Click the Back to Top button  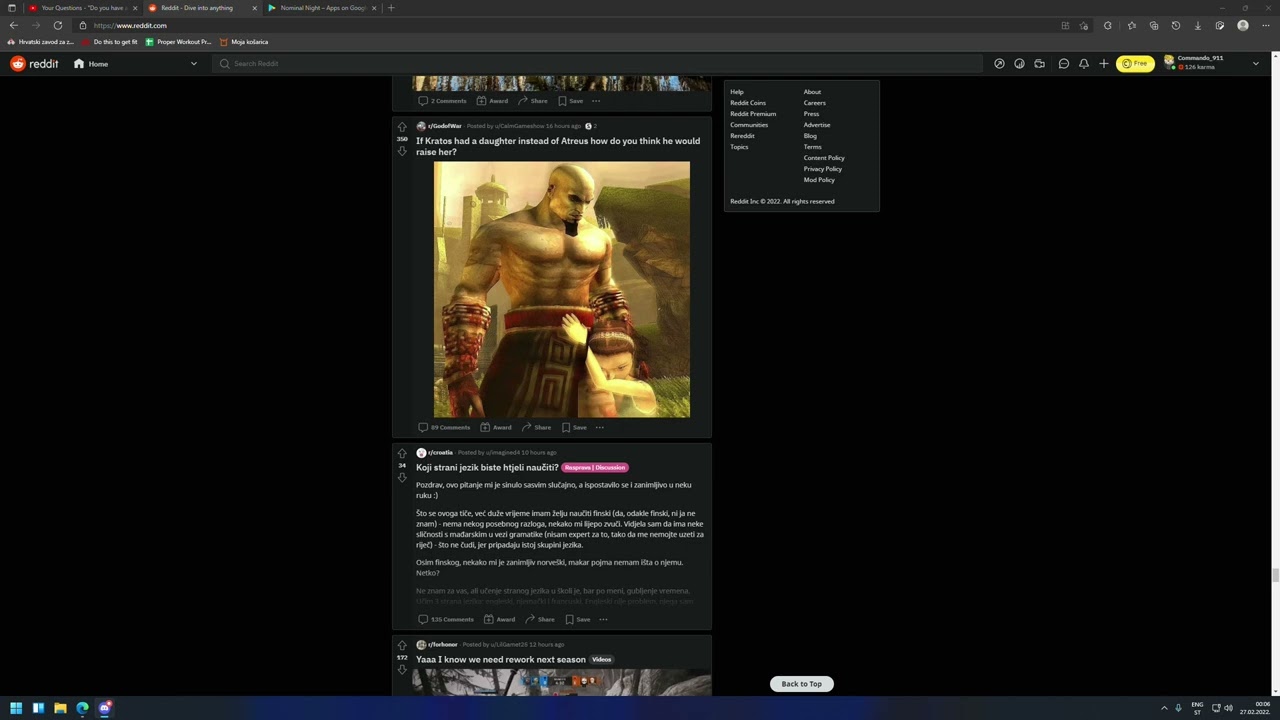coord(802,684)
